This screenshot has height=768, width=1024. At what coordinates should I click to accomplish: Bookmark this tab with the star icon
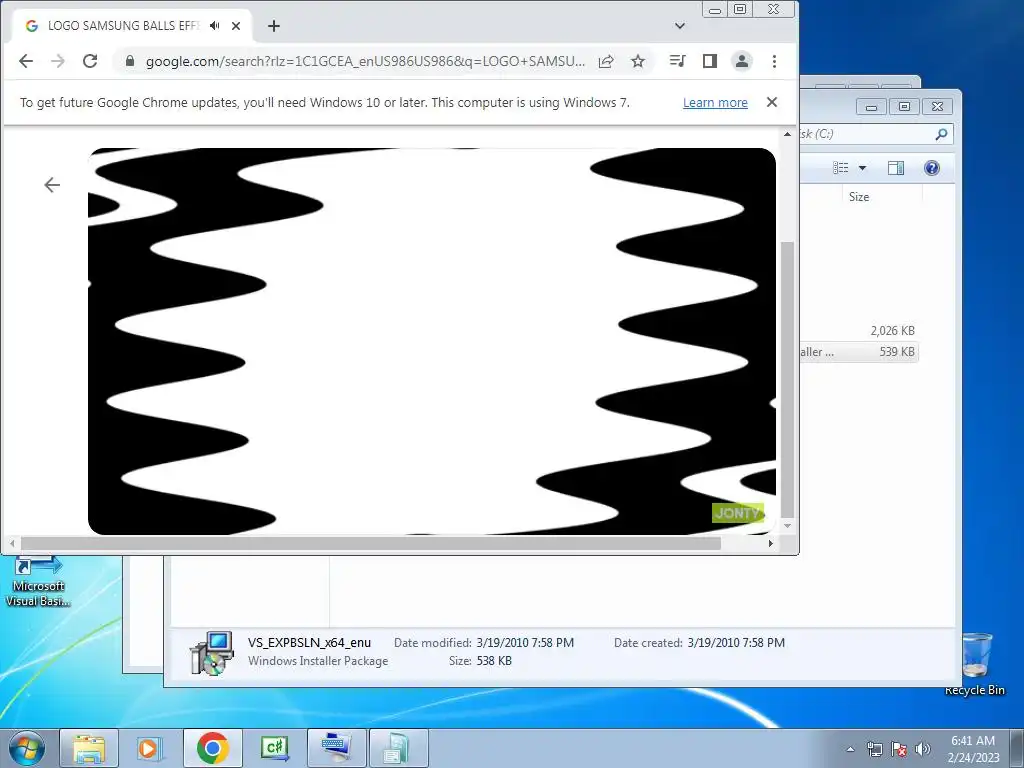tap(638, 61)
